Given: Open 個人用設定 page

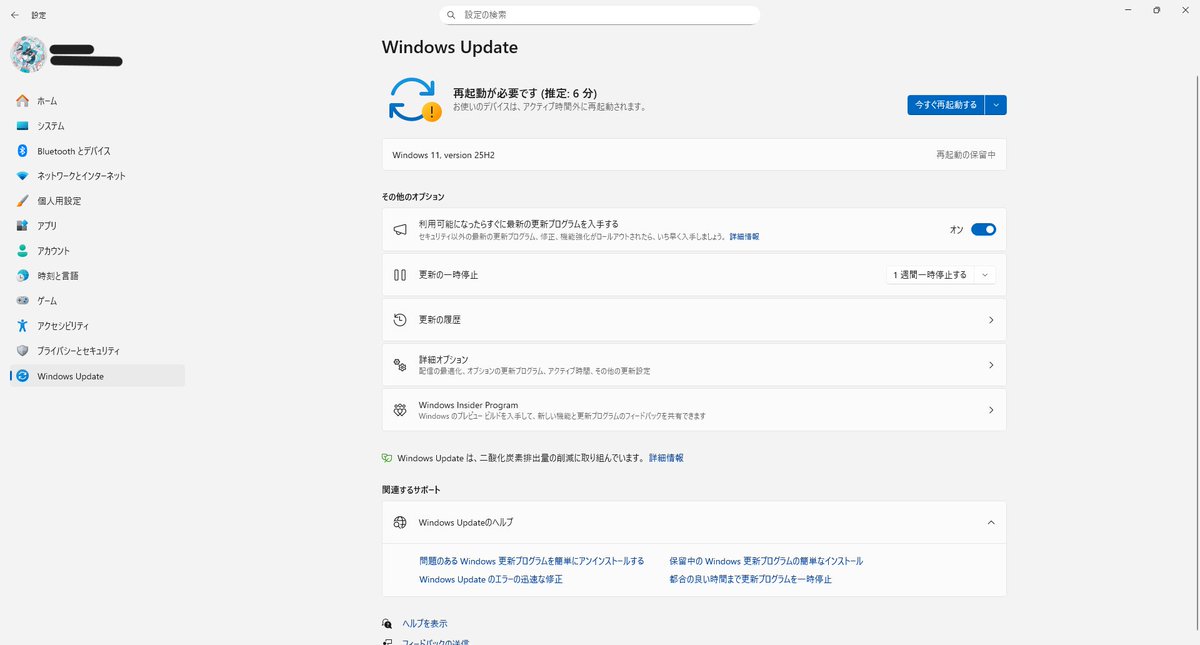Looking at the screenshot, I should point(97,201).
